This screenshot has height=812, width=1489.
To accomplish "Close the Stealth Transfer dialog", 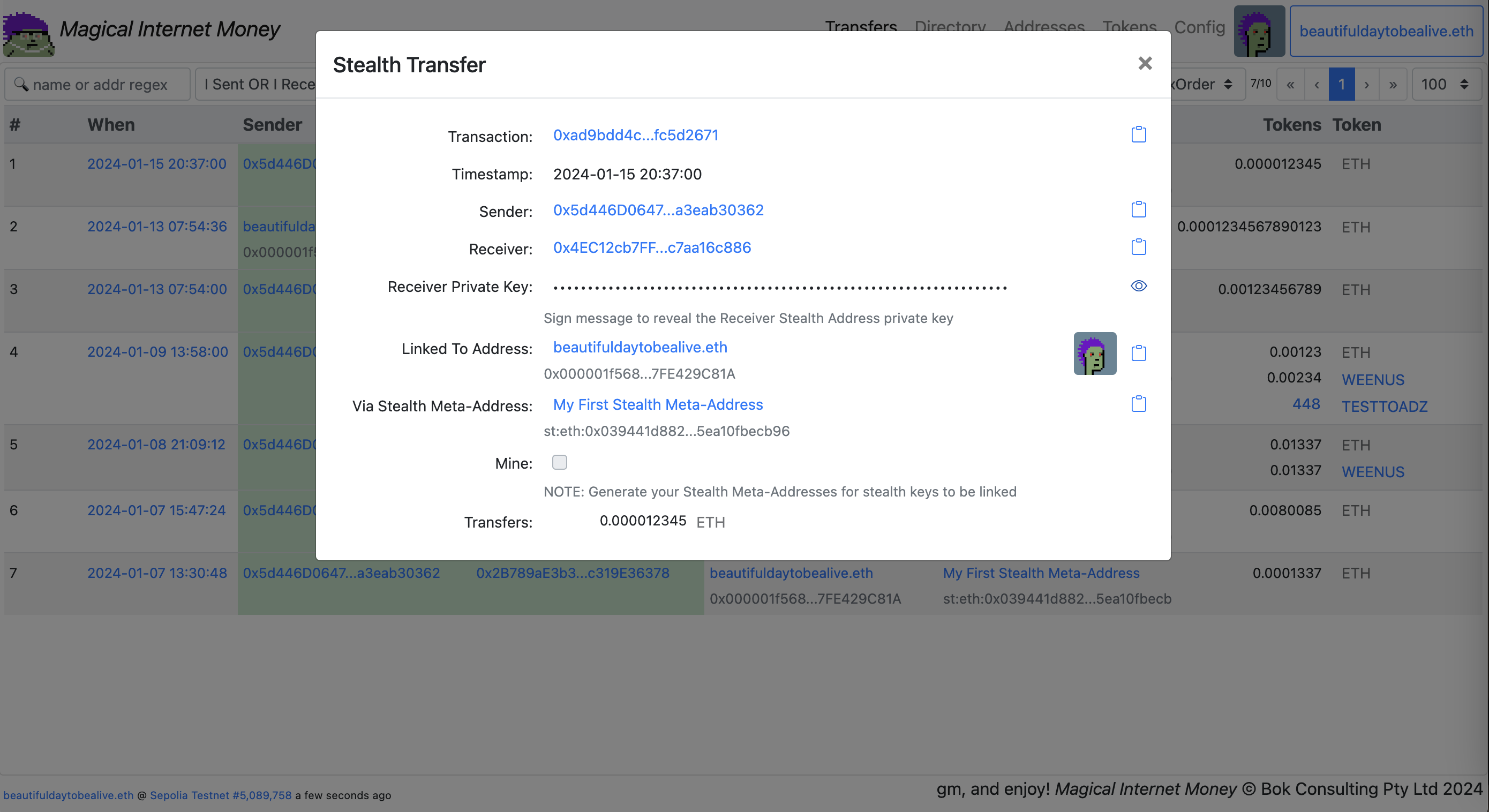I will (x=1145, y=64).
